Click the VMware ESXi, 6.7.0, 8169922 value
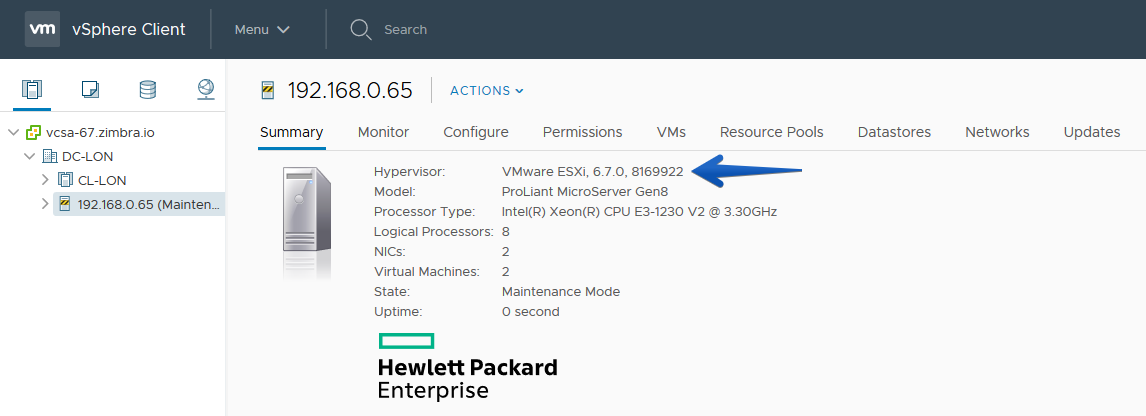Image resolution: width=1146 pixels, height=416 pixels. [x=593, y=172]
